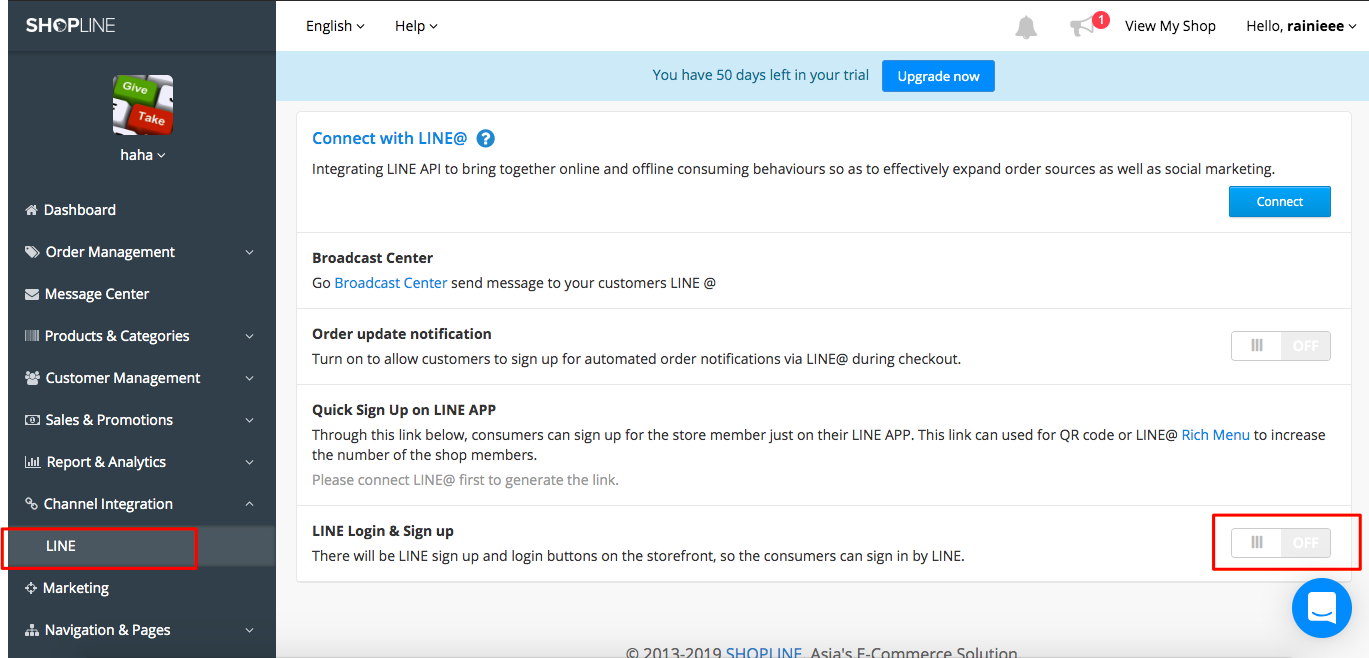Viewport: 1369px width, 658px height.
Task: Click the Marketing crosshair icon
Action: click(x=31, y=588)
